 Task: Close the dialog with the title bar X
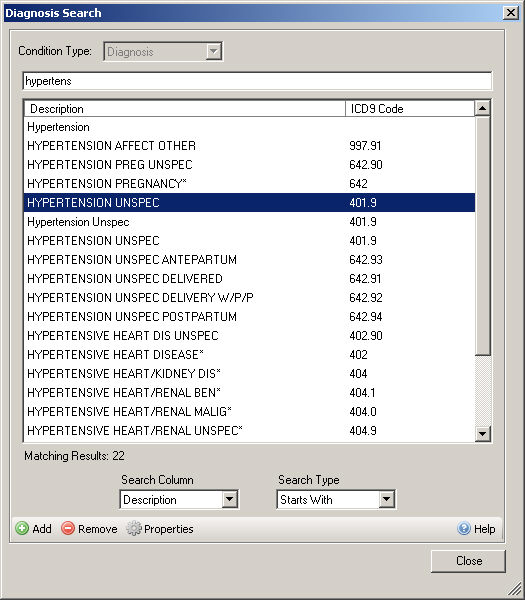click(511, 13)
